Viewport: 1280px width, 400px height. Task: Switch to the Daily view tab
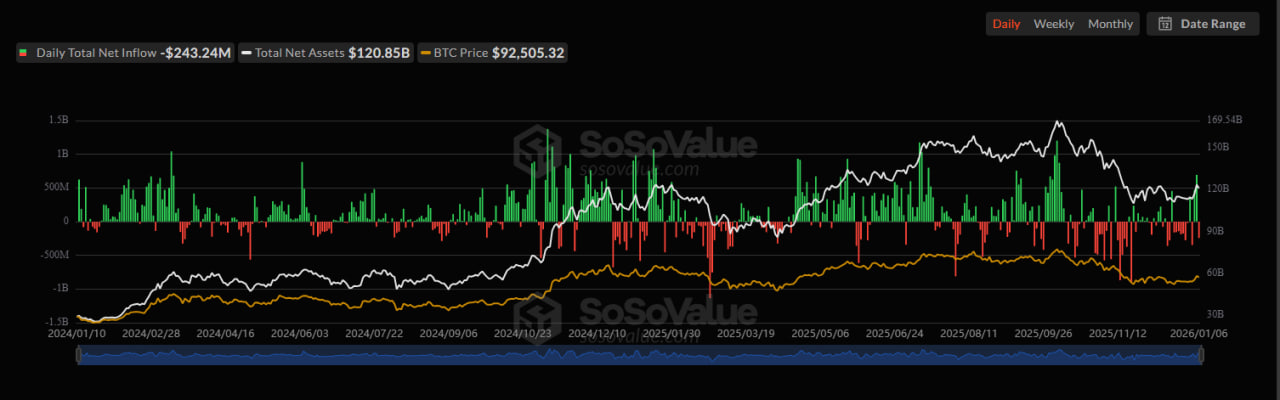(x=1006, y=24)
